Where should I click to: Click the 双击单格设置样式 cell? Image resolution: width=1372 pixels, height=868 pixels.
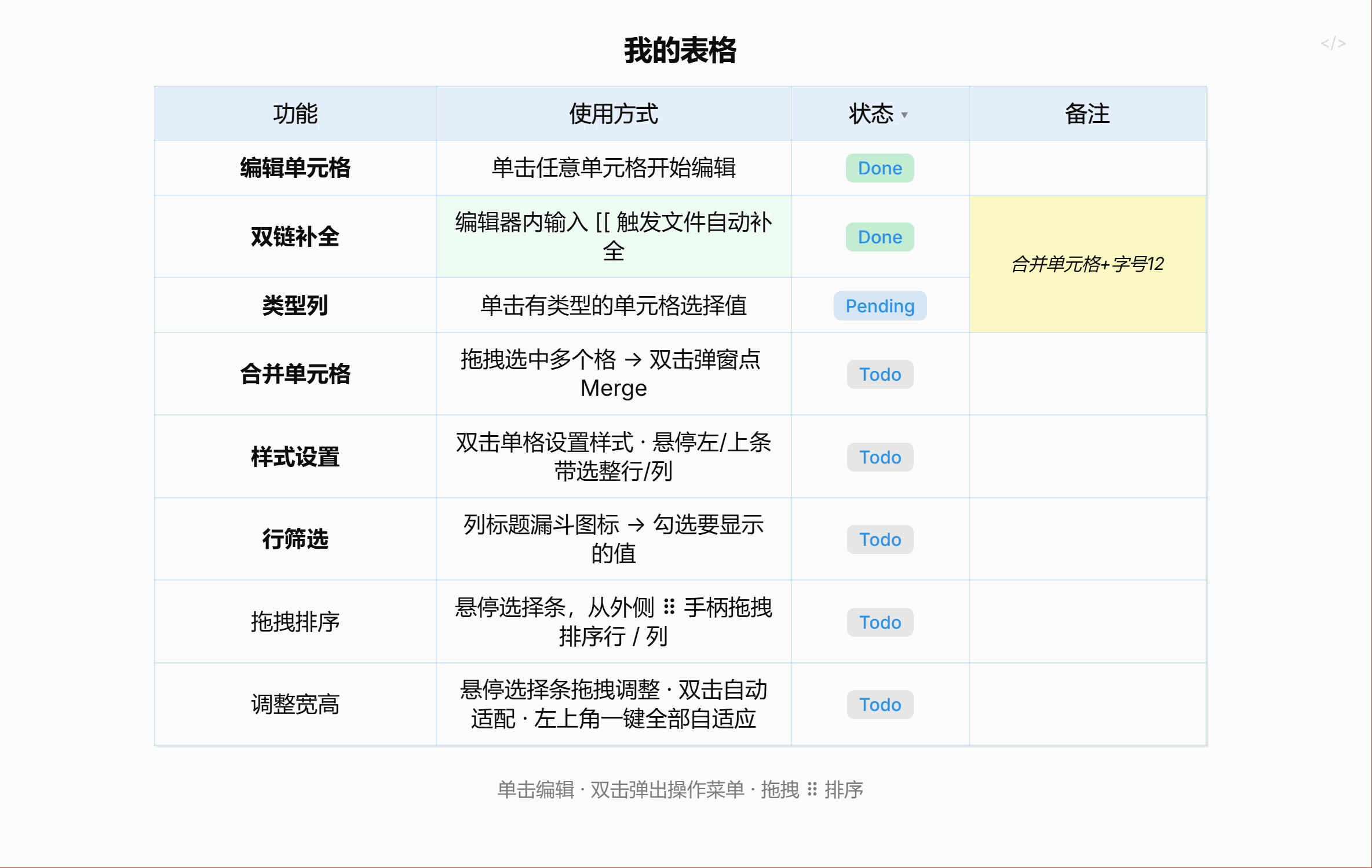(x=614, y=457)
